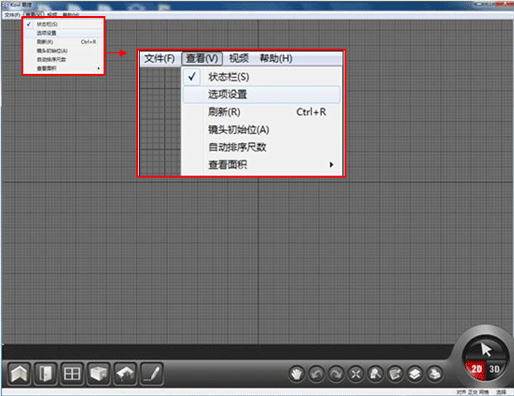Toggle 对齐 in the status bar
The image size is (514, 396).
coord(461,392)
